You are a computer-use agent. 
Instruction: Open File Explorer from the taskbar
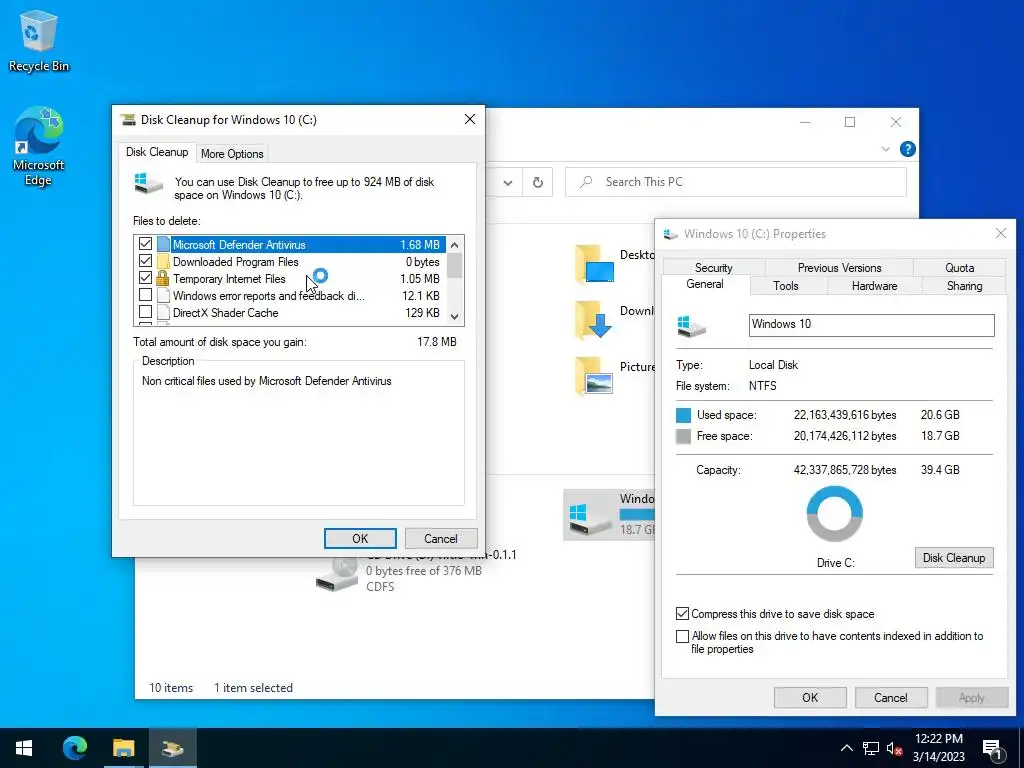[x=123, y=748]
